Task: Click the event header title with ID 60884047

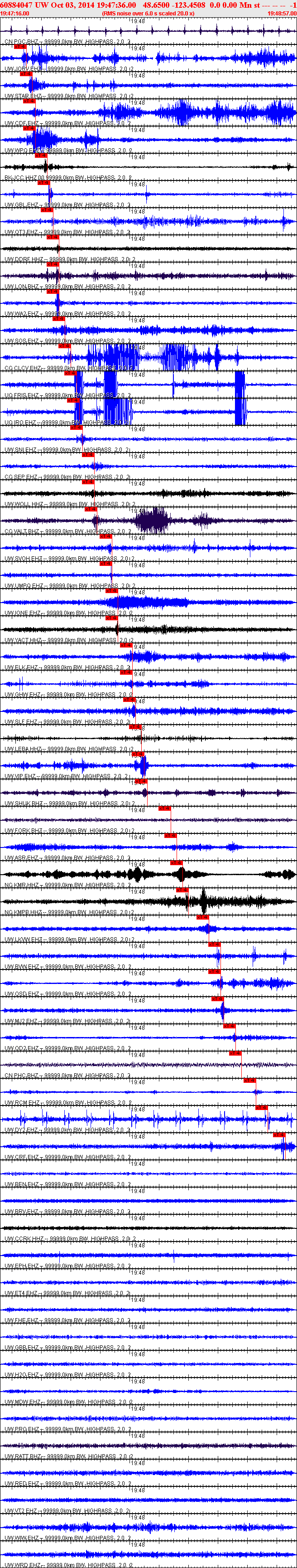Action: [148, 4]
